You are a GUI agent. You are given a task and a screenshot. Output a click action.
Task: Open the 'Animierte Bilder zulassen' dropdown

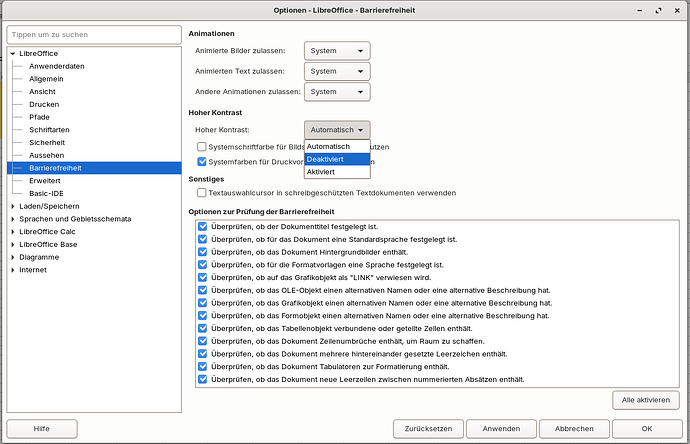(337, 51)
